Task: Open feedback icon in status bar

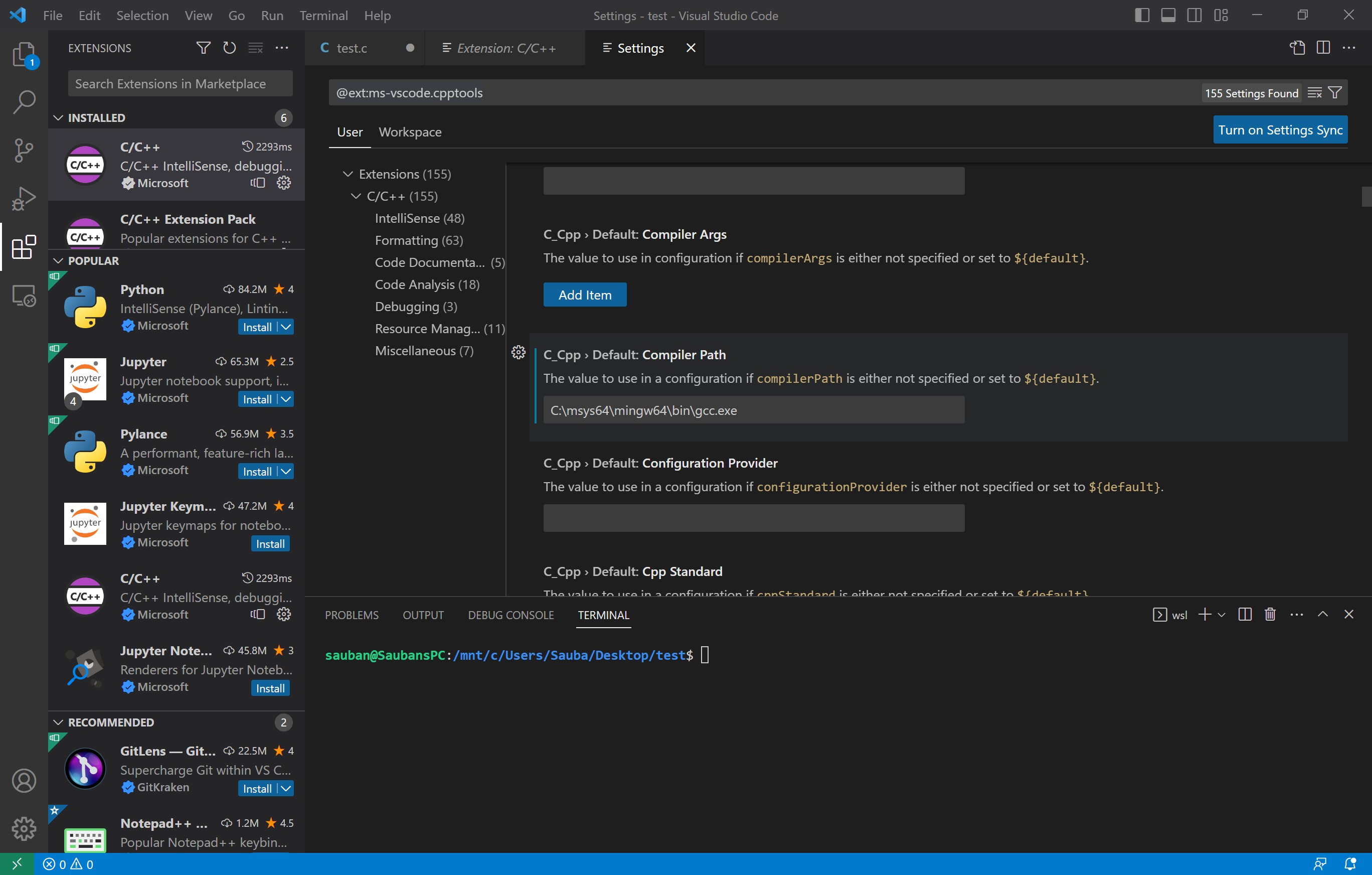Action: click(x=1320, y=864)
